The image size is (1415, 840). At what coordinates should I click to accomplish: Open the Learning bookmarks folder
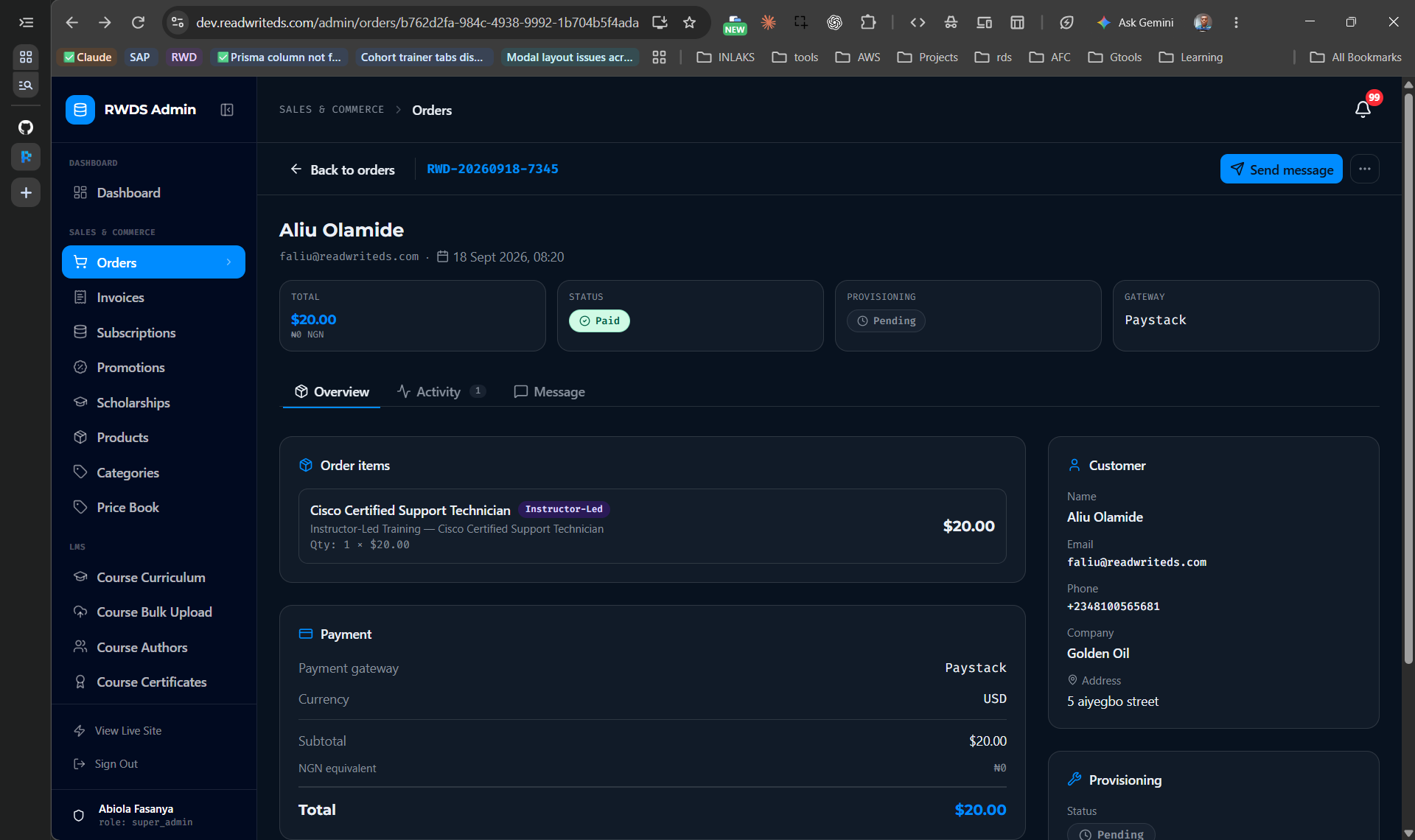tap(1190, 57)
